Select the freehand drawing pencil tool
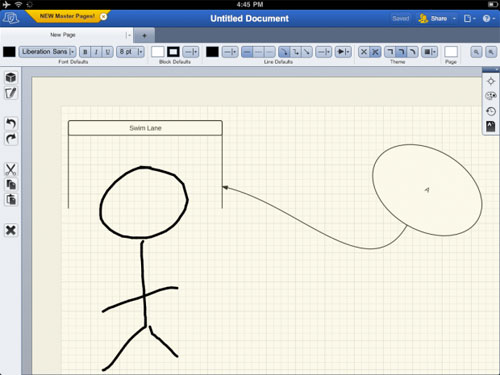 (11, 93)
